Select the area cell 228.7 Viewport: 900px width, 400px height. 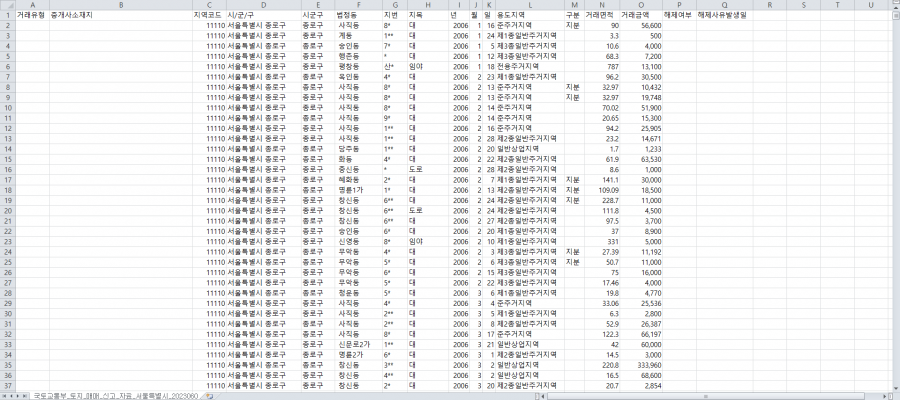click(x=602, y=200)
